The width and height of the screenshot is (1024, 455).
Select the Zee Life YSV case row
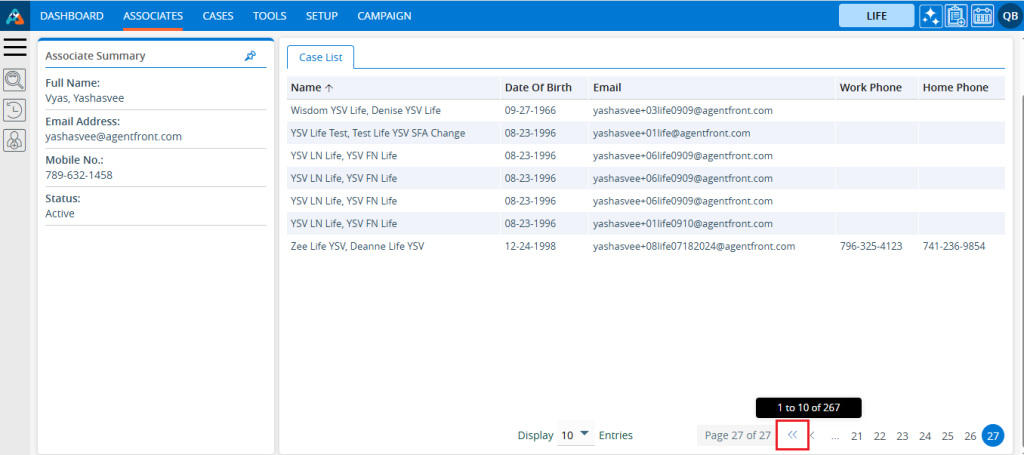click(357, 246)
